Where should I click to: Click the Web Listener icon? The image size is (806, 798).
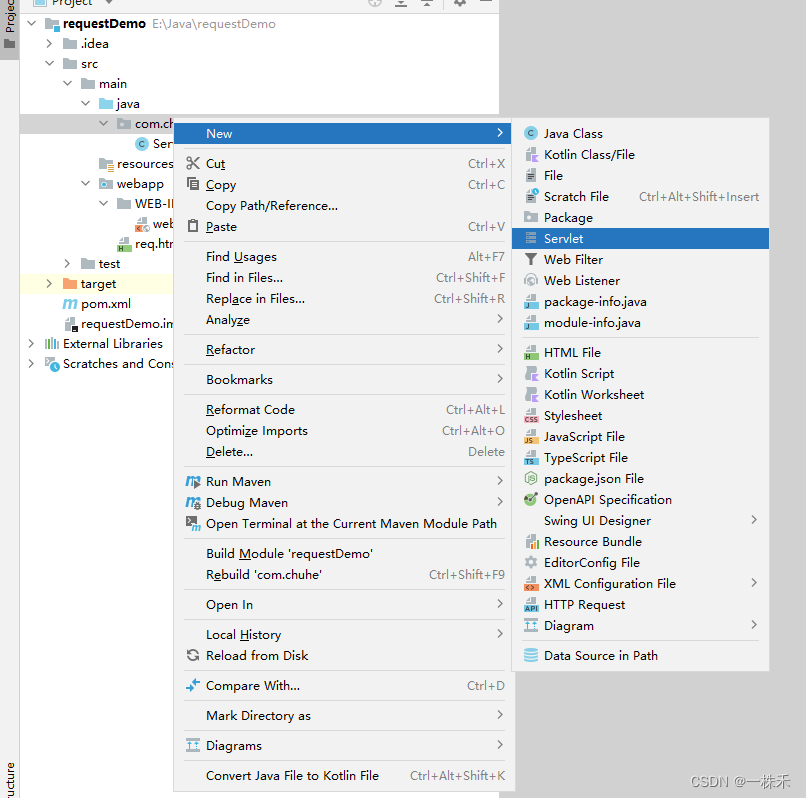(530, 281)
